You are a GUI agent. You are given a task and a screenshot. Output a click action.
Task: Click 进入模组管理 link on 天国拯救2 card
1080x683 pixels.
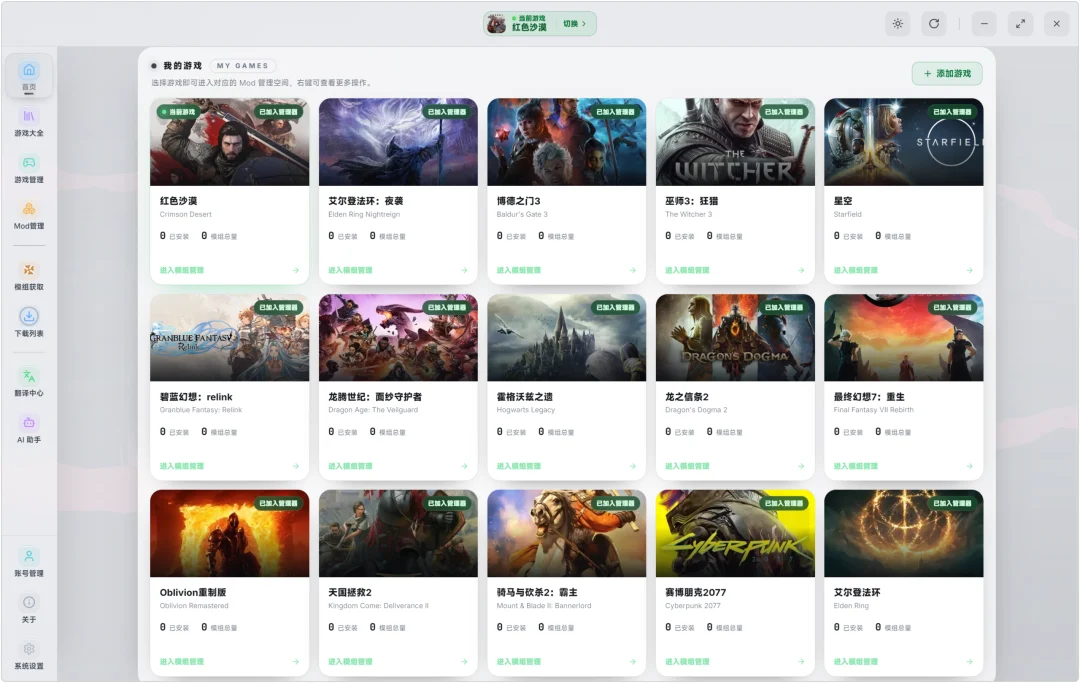coord(351,662)
